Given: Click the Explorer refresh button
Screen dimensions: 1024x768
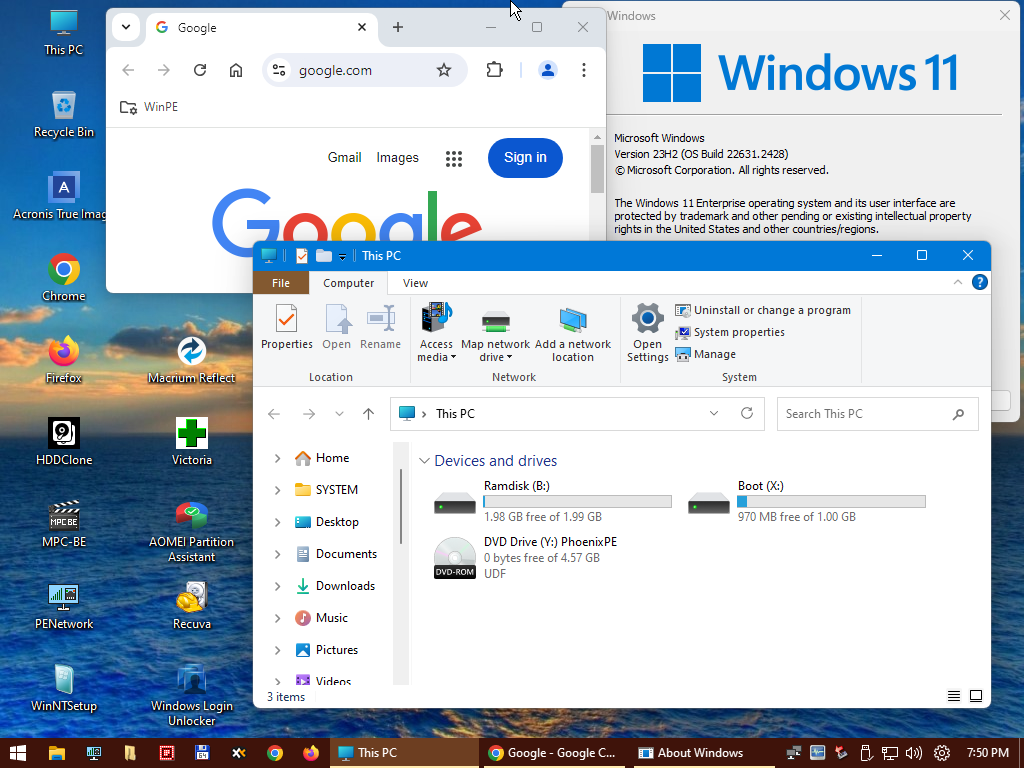Looking at the screenshot, I should [747, 413].
